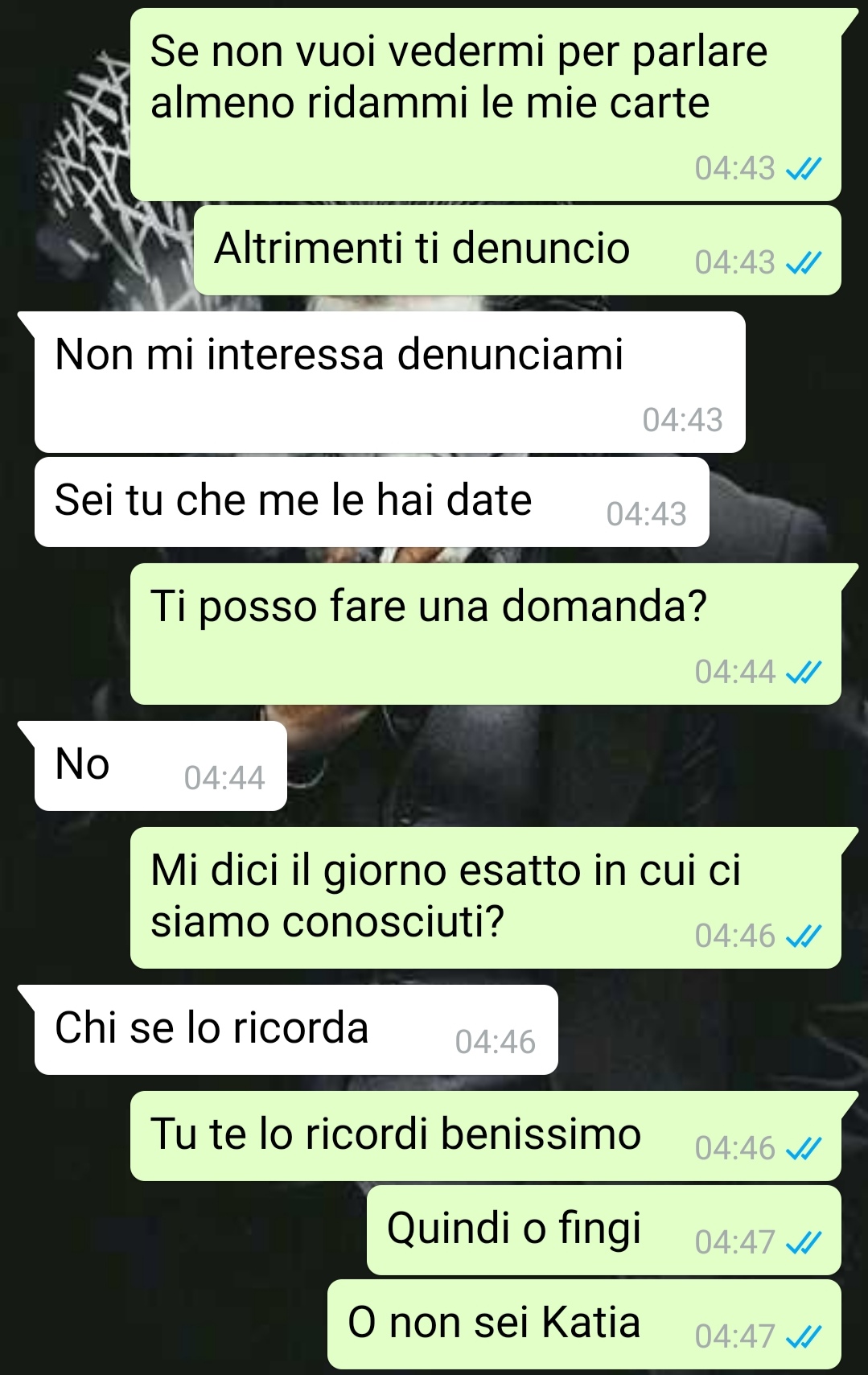Viewport: 868px width, 1375px height.
Task: Click read ticks on 'O non sei Katia'
Action: 803,1337
